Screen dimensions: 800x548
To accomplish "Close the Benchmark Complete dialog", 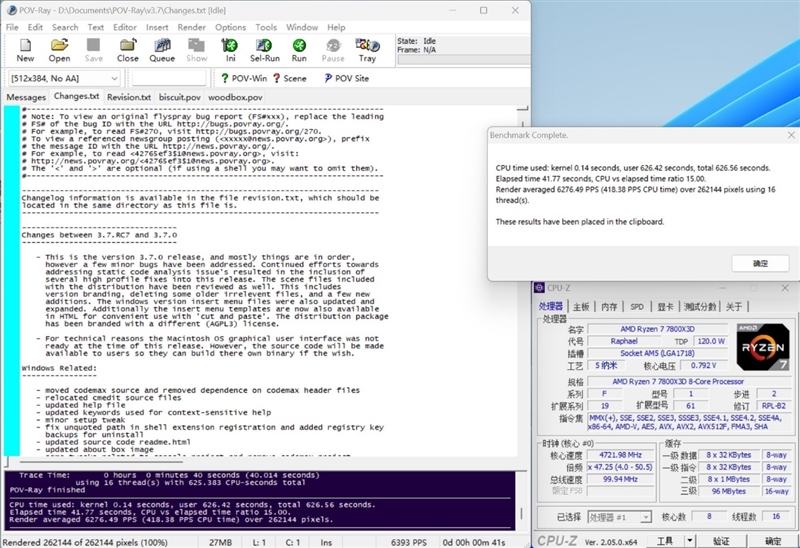I will click(791, 135).
